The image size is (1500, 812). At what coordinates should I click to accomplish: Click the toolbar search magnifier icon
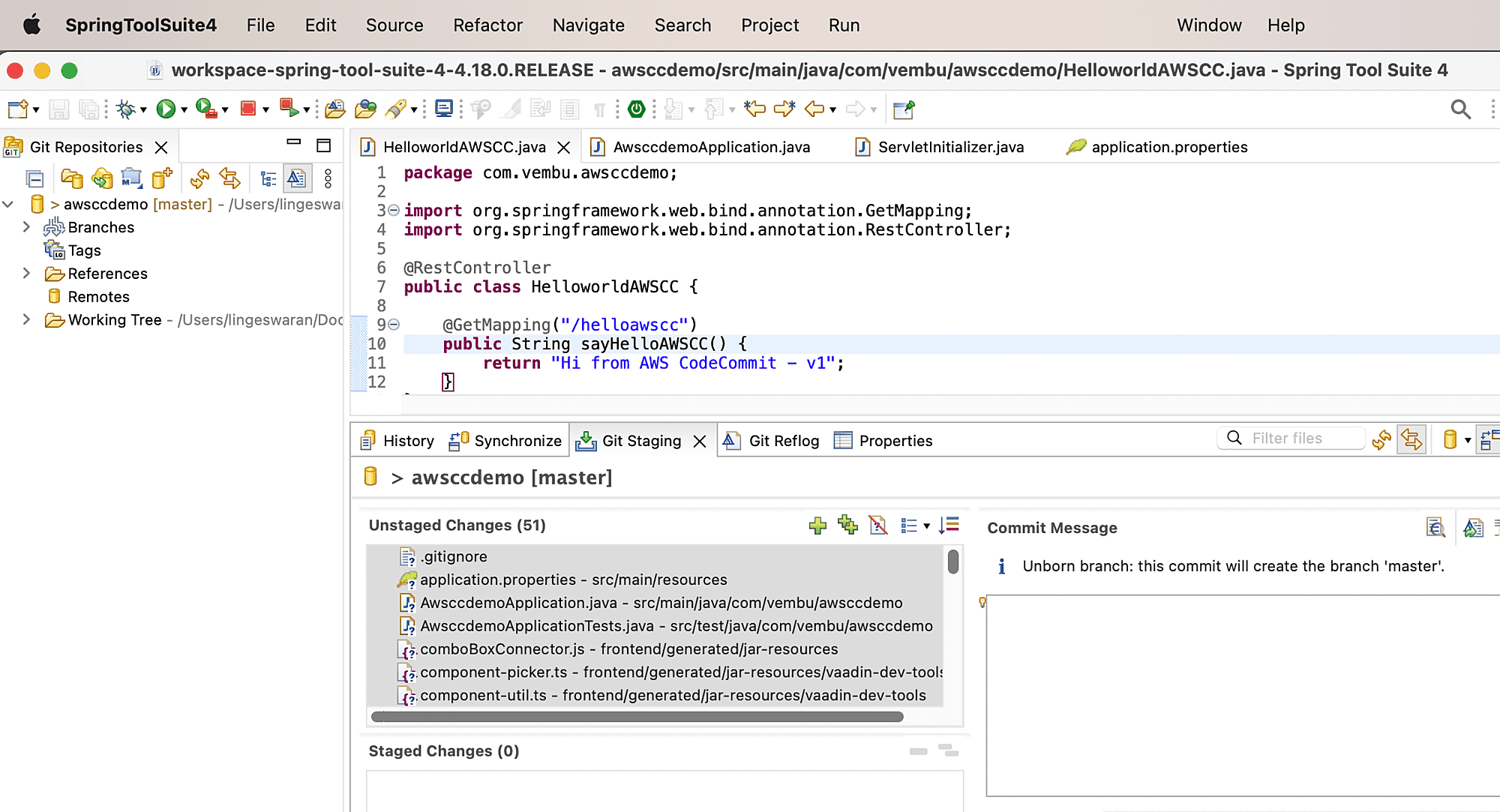[1460, 109]
